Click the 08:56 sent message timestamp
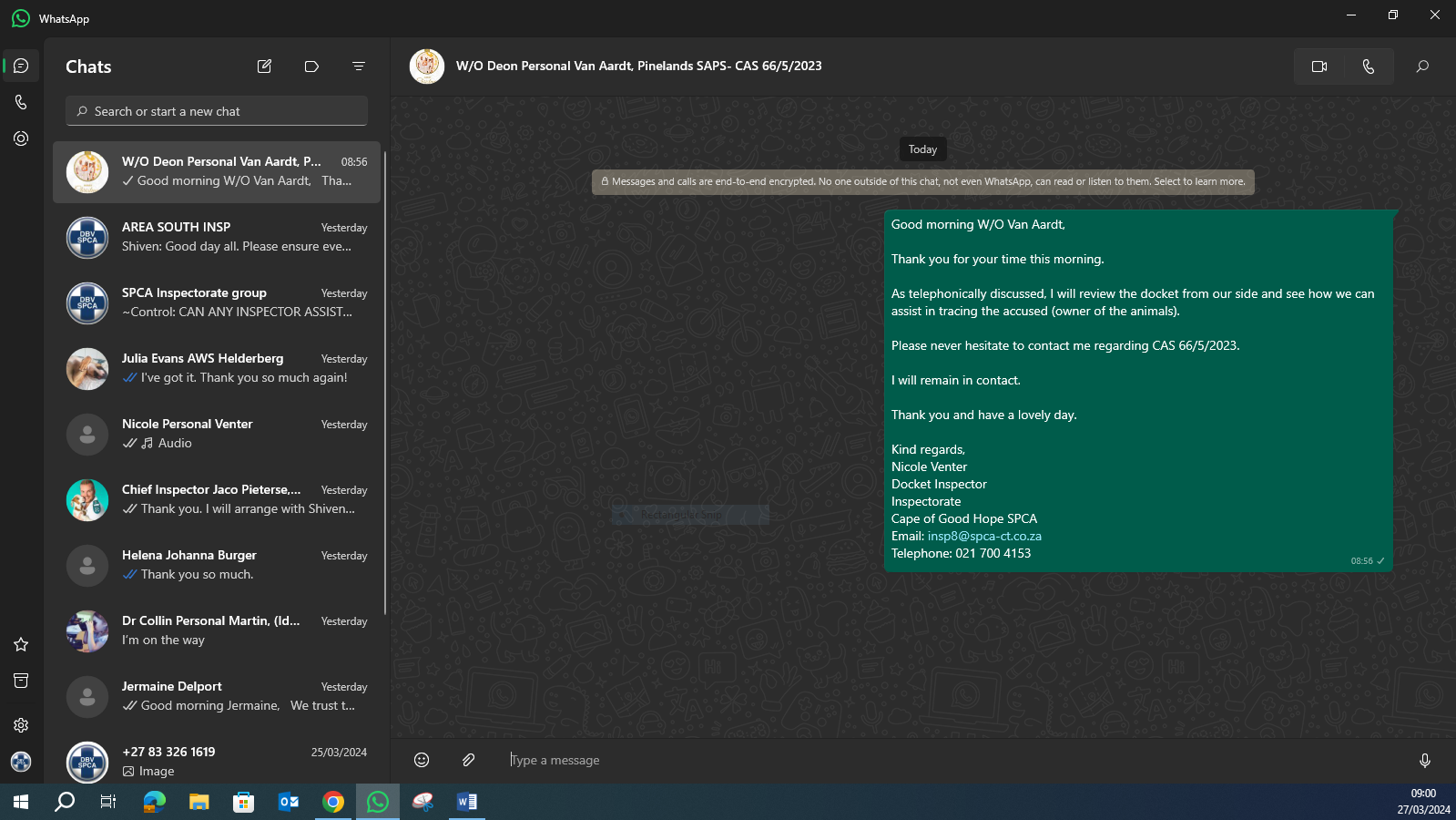Screen dimensions: 1456x820 [x=1361, y=561]
